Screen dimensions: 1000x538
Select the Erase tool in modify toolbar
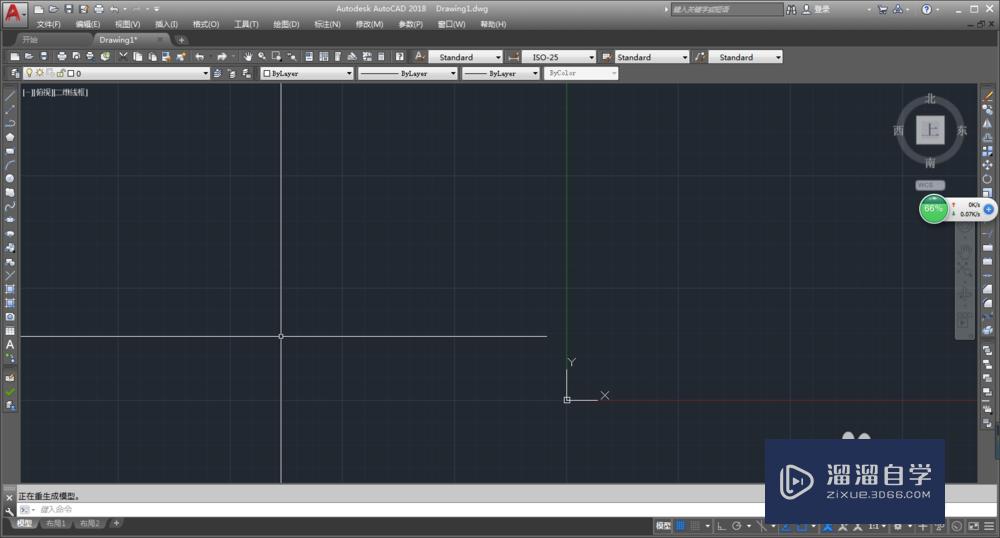(987, 96)
